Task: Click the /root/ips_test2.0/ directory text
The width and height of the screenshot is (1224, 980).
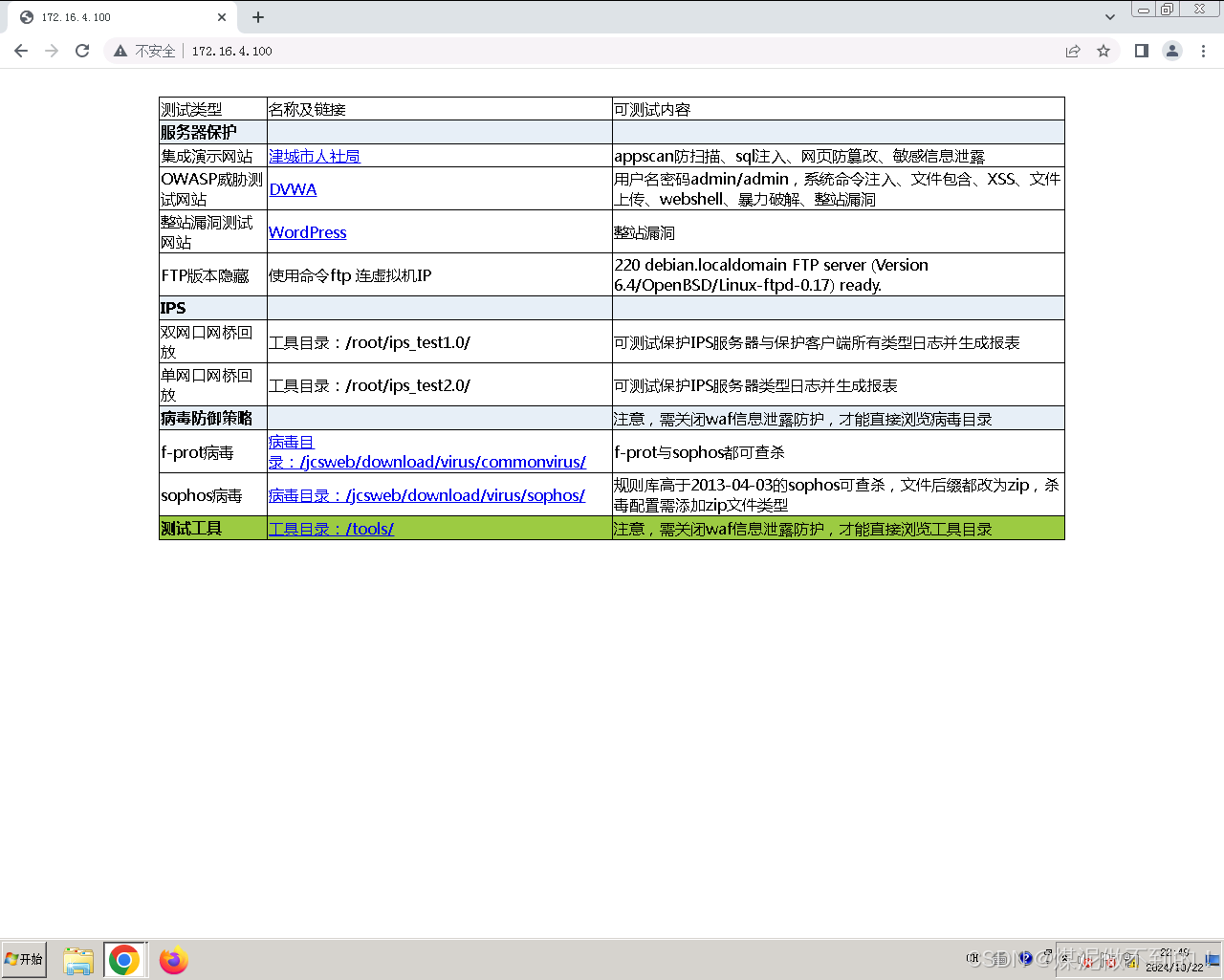Action: coord(407,385)
